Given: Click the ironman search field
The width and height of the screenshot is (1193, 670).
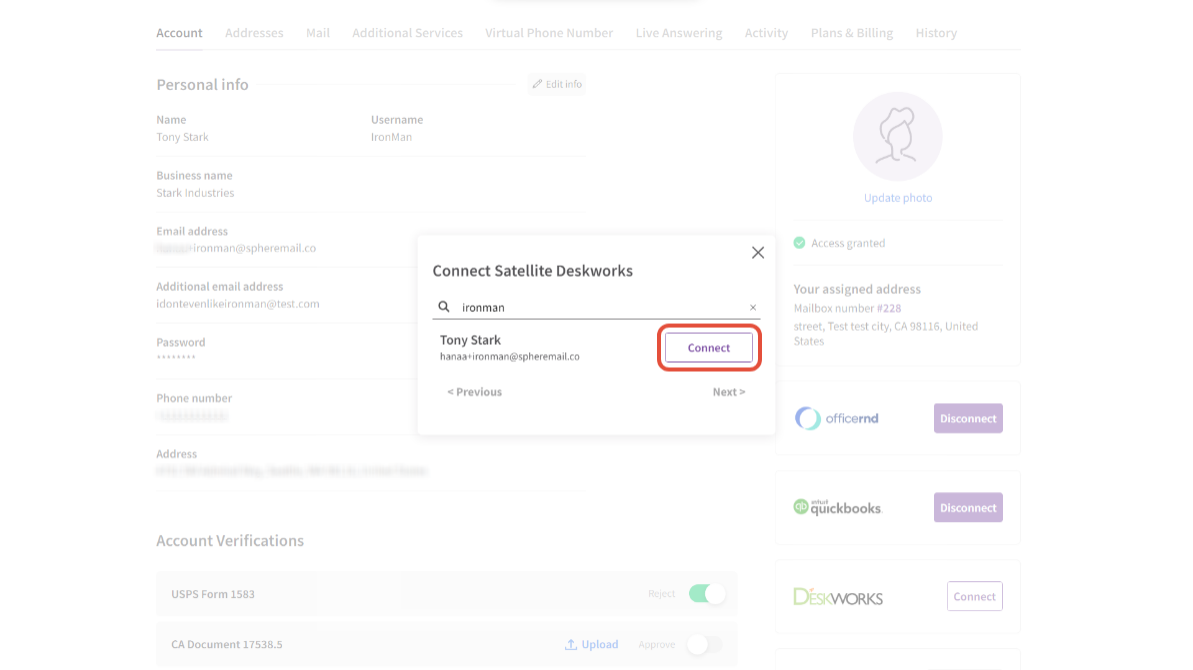Looking at the screenshot, I should click(x=596, y=307).
